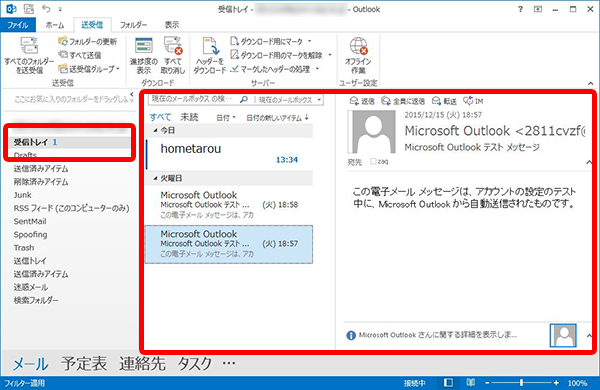Open the help question mark icon
This screenshot has height=390, width=600.
520,9
